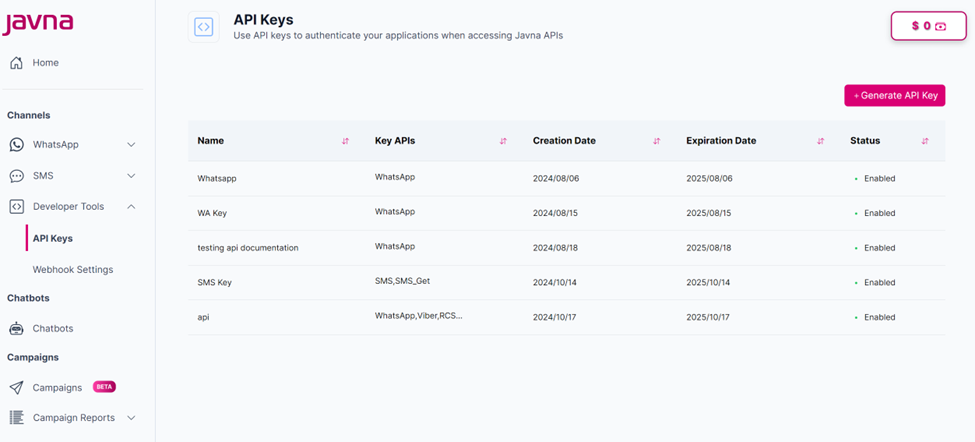
Task: Click the BETA badge next to Campaigns
Action: [x=104, y=387]
